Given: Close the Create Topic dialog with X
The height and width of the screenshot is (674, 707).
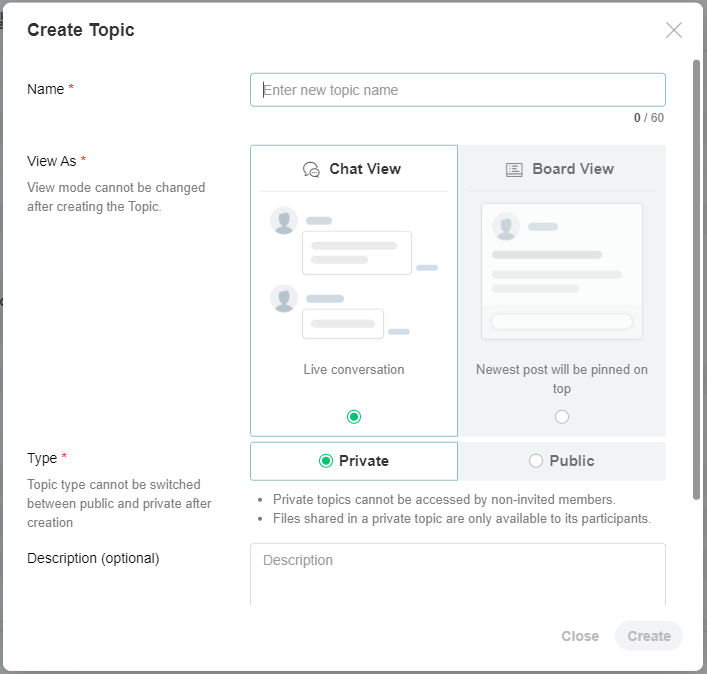Looking at the screenshot, I should [674, 30].
